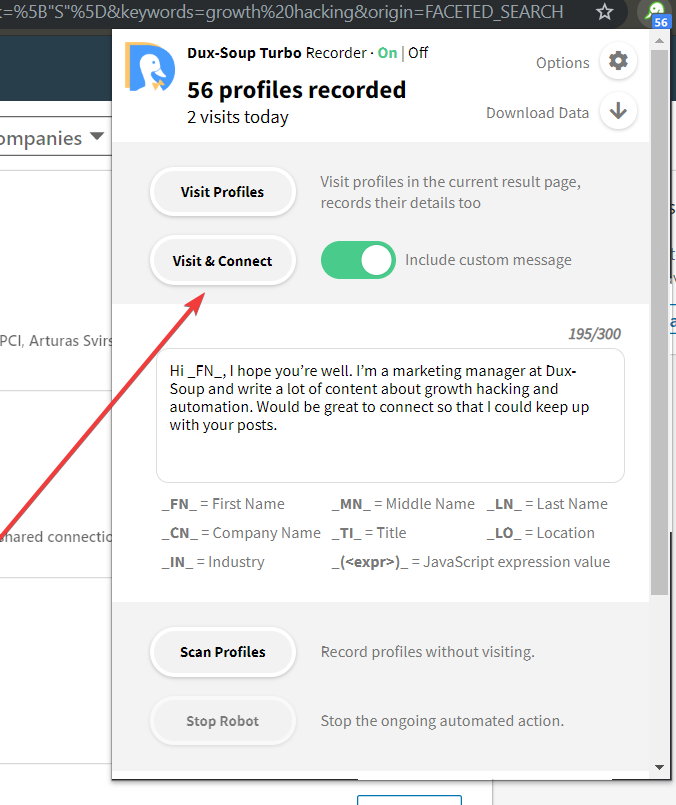Click the Visit profiles in current result description

point(451,193)
